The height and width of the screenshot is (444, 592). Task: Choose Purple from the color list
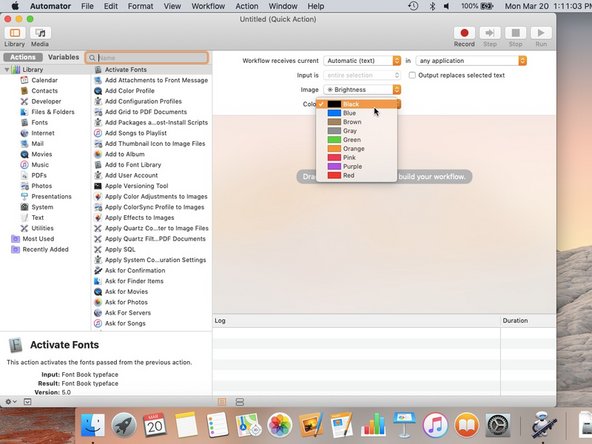point(357,166)
